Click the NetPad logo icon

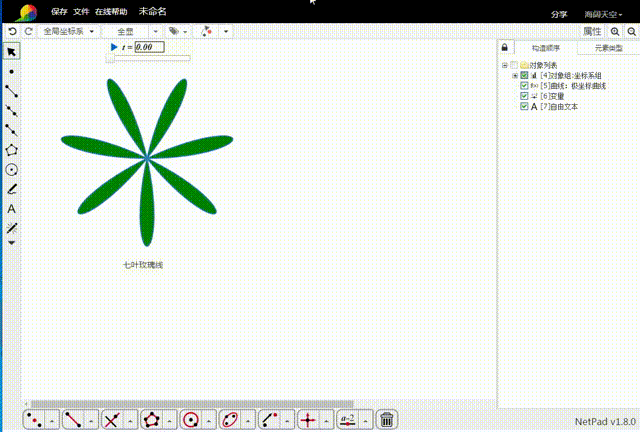point(27,12)
